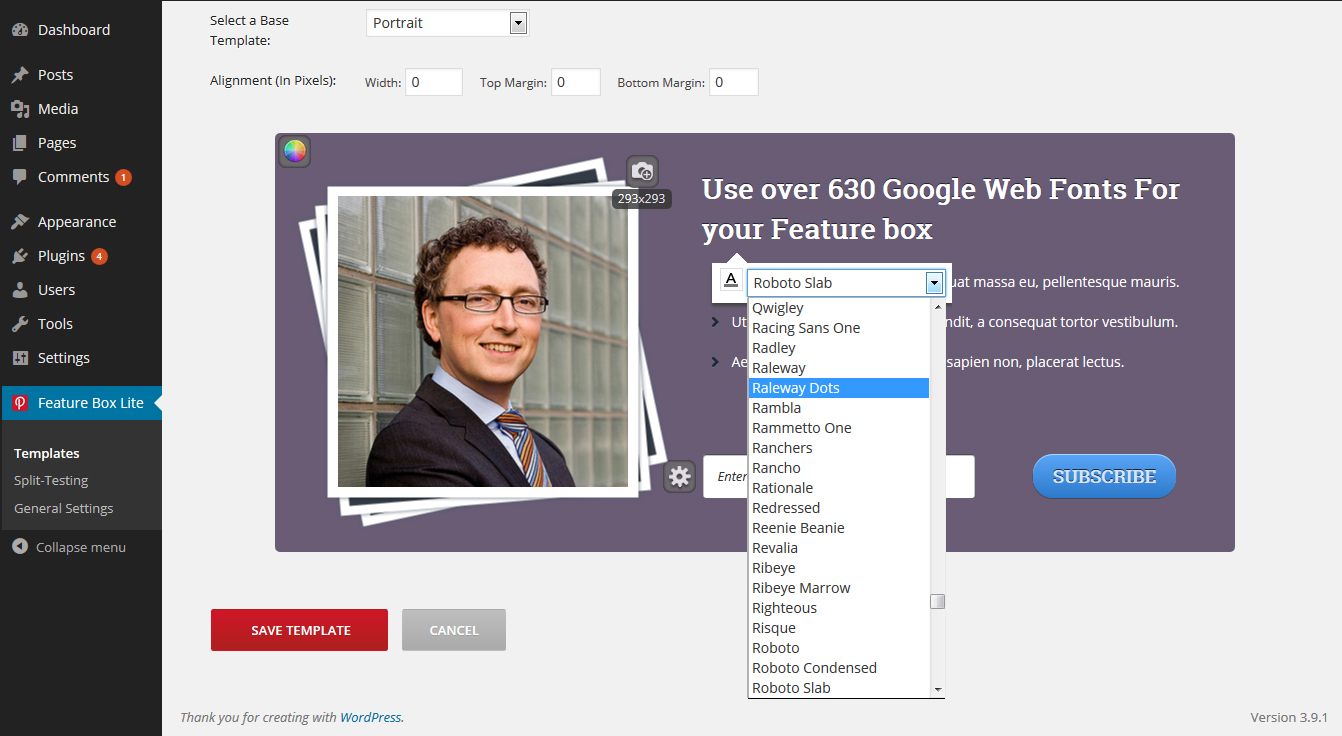Click the font list scrollbar thumb
The height and width of the screenshot is (736, 1342).
937,601
